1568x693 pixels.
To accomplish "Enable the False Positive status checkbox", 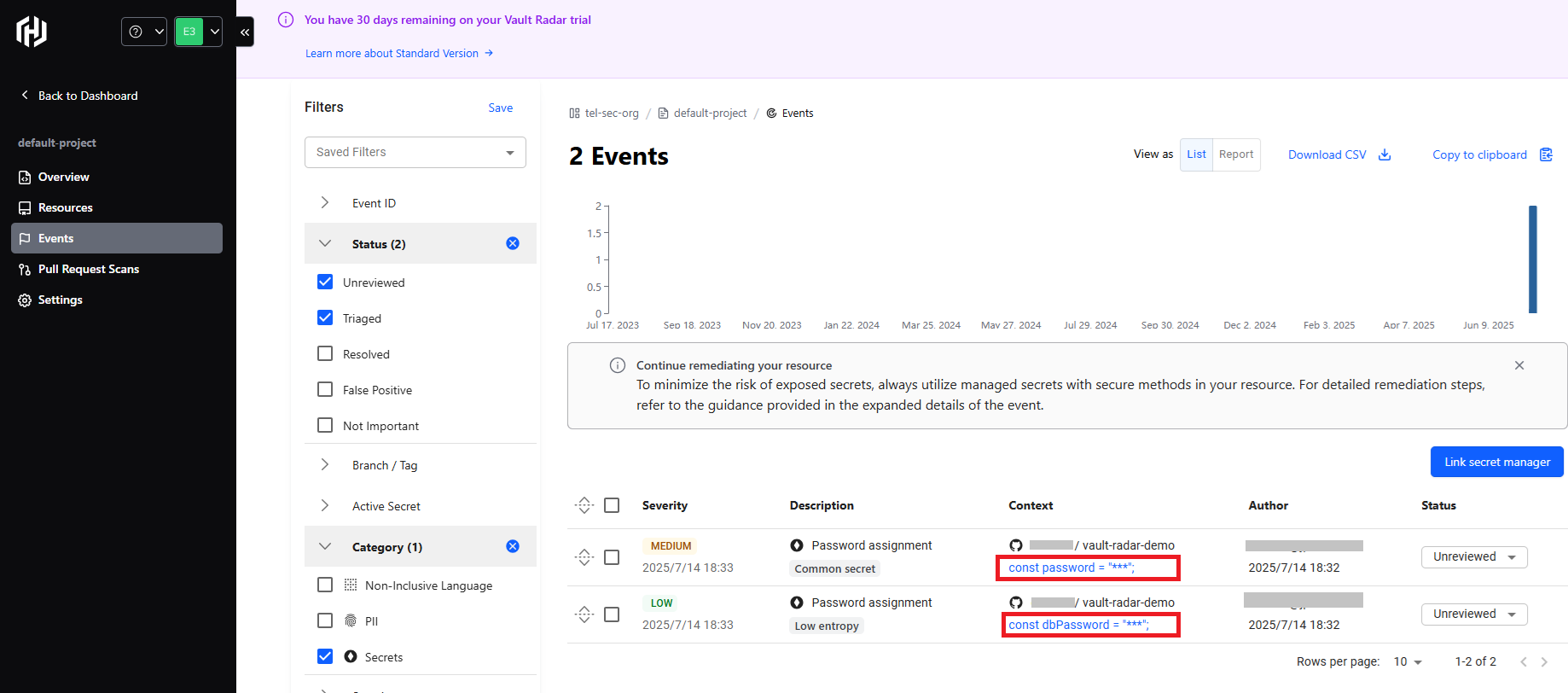I will coord(325,389).
